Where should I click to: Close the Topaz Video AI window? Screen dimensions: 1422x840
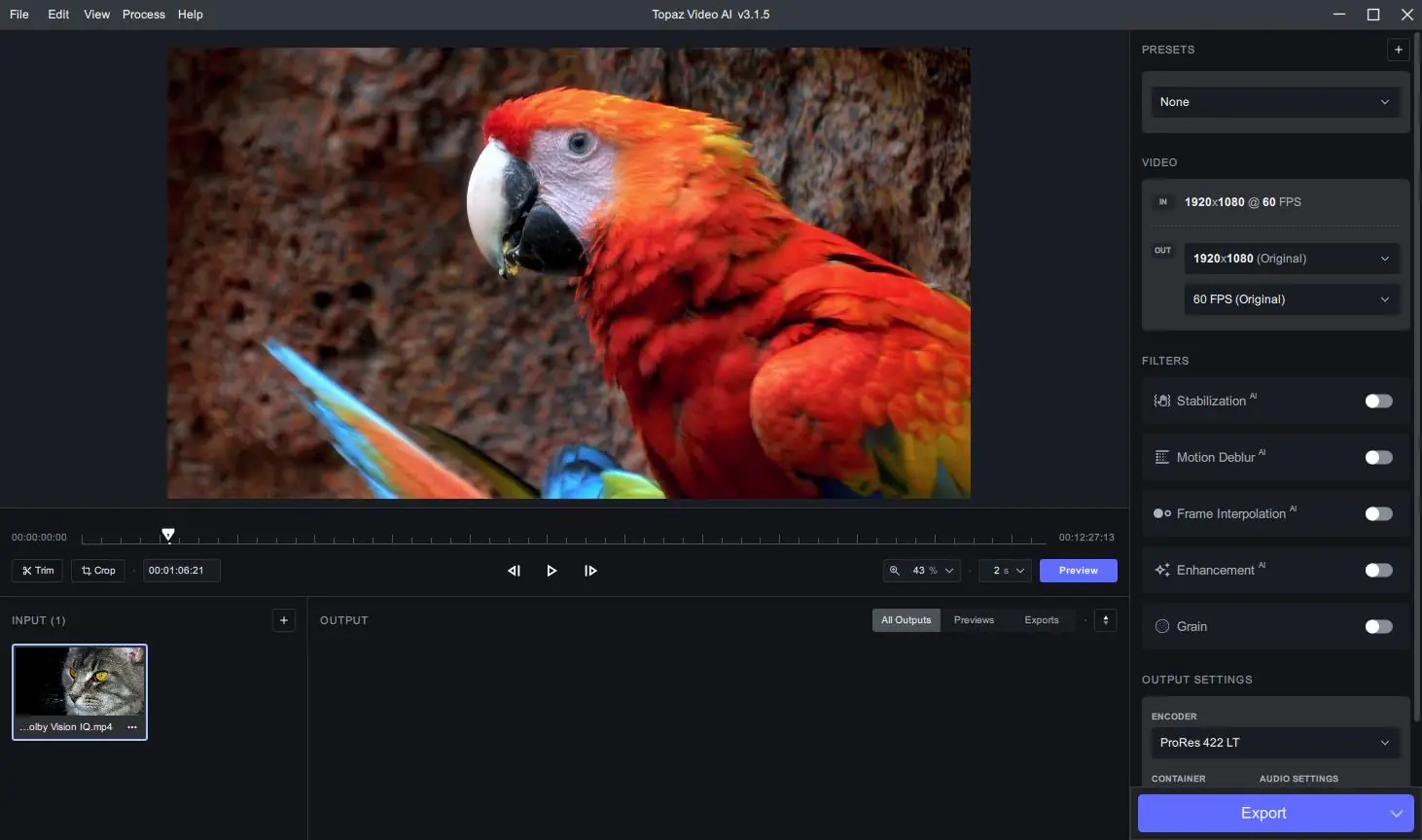(x=1406, y=15)
